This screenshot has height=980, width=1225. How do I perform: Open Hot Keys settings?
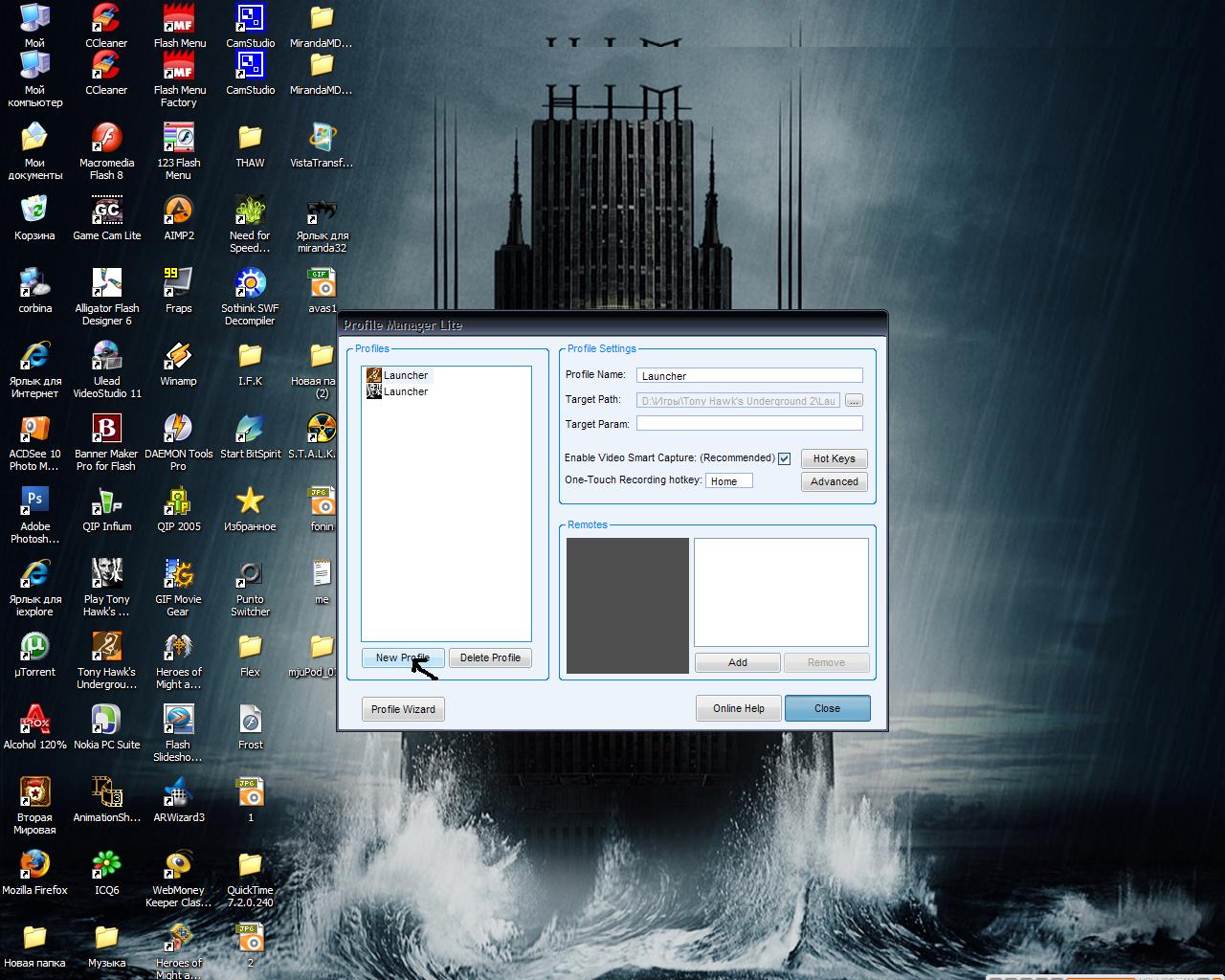(x=834, y=458)
